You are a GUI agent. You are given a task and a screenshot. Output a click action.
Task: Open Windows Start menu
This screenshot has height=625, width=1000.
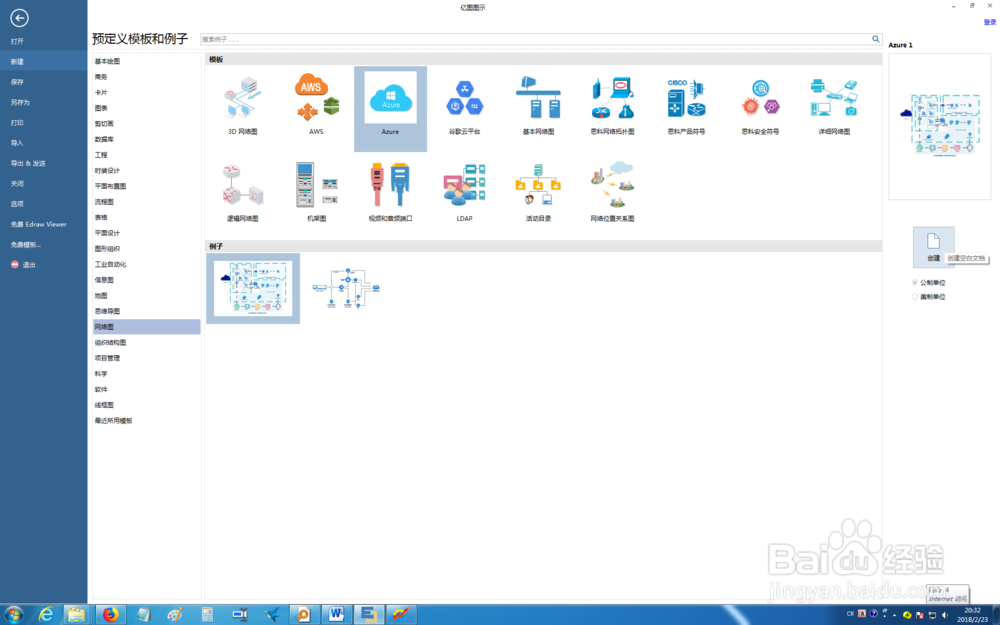click(13, 615)
